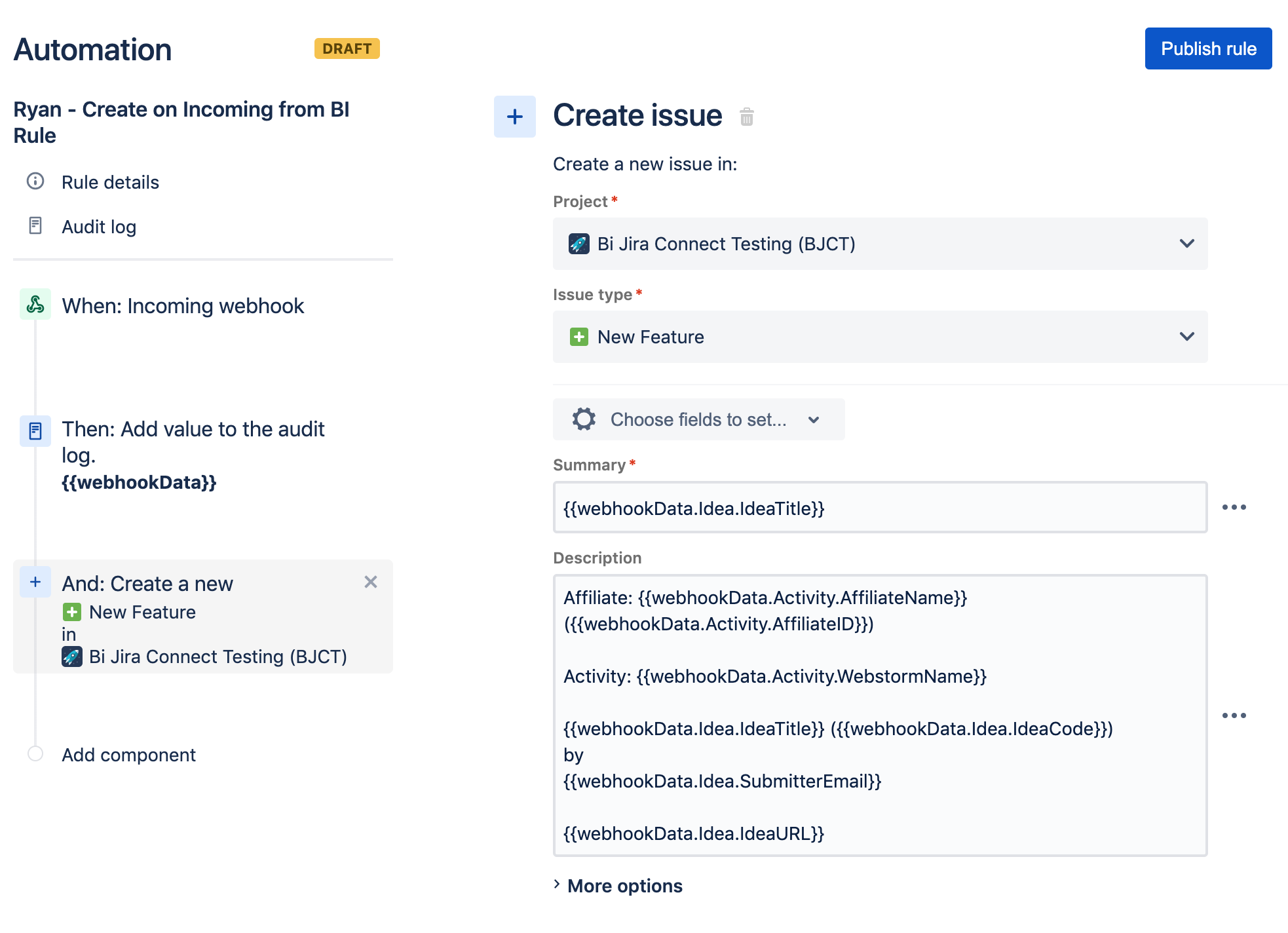Click the Issue type dropdown chevron
1288x933 pixels.
point(1187,337)
